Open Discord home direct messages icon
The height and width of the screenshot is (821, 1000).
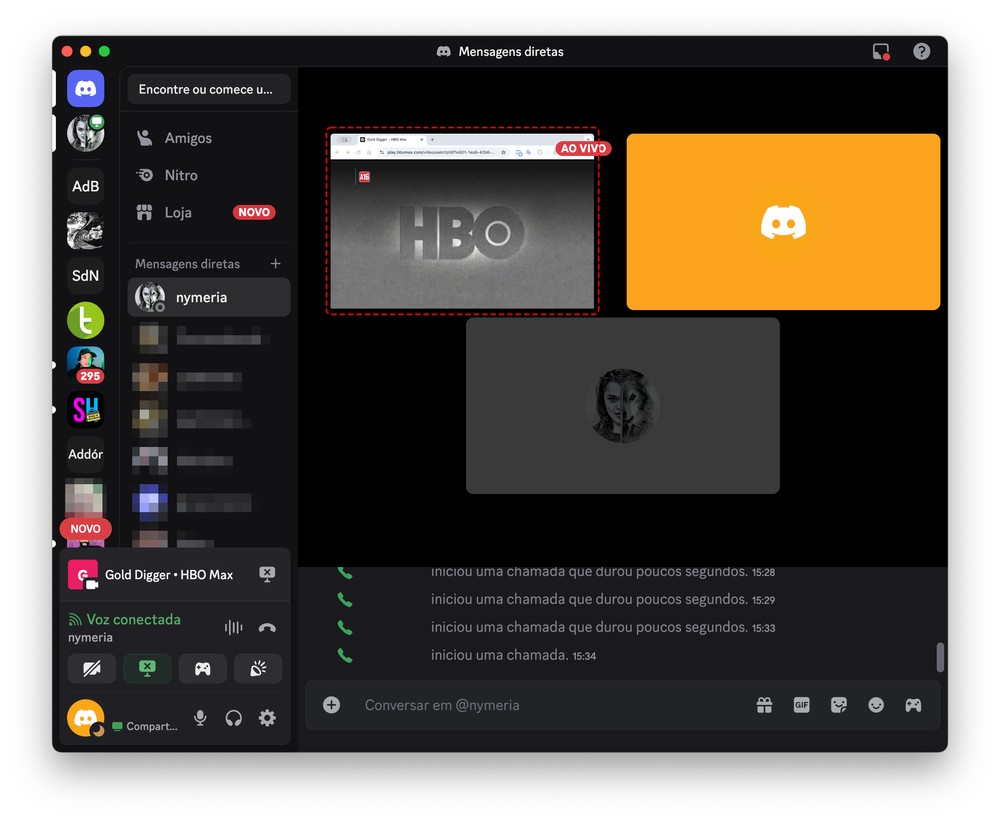coord(85,89)
